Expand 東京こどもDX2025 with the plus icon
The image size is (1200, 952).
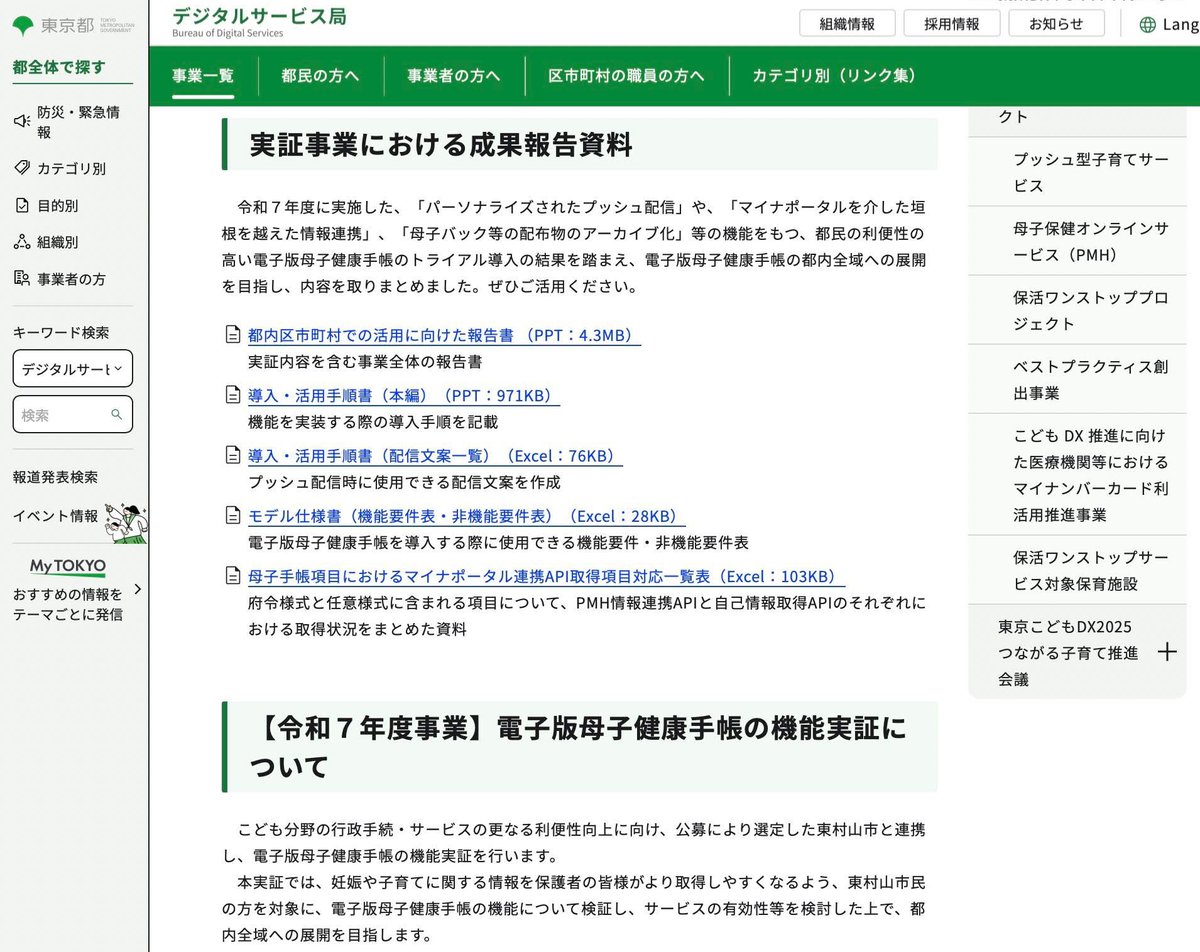1166,653
